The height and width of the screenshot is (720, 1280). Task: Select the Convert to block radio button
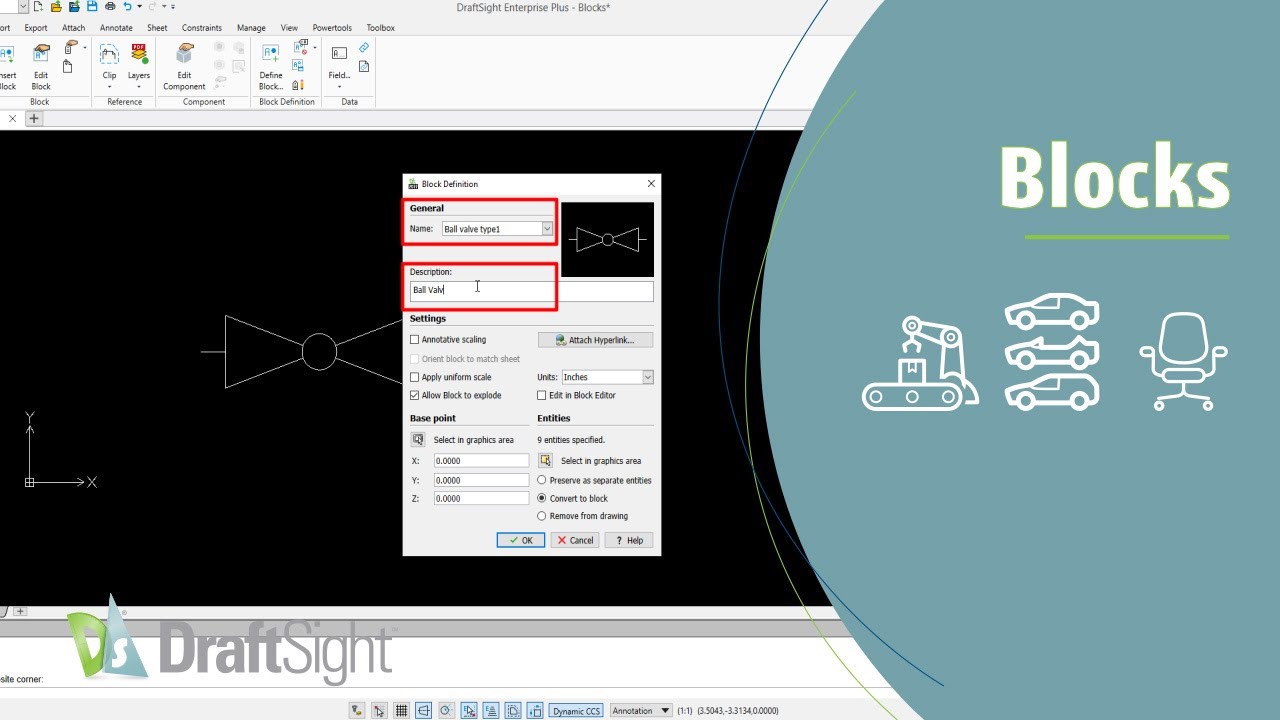[x=542, y=498]
